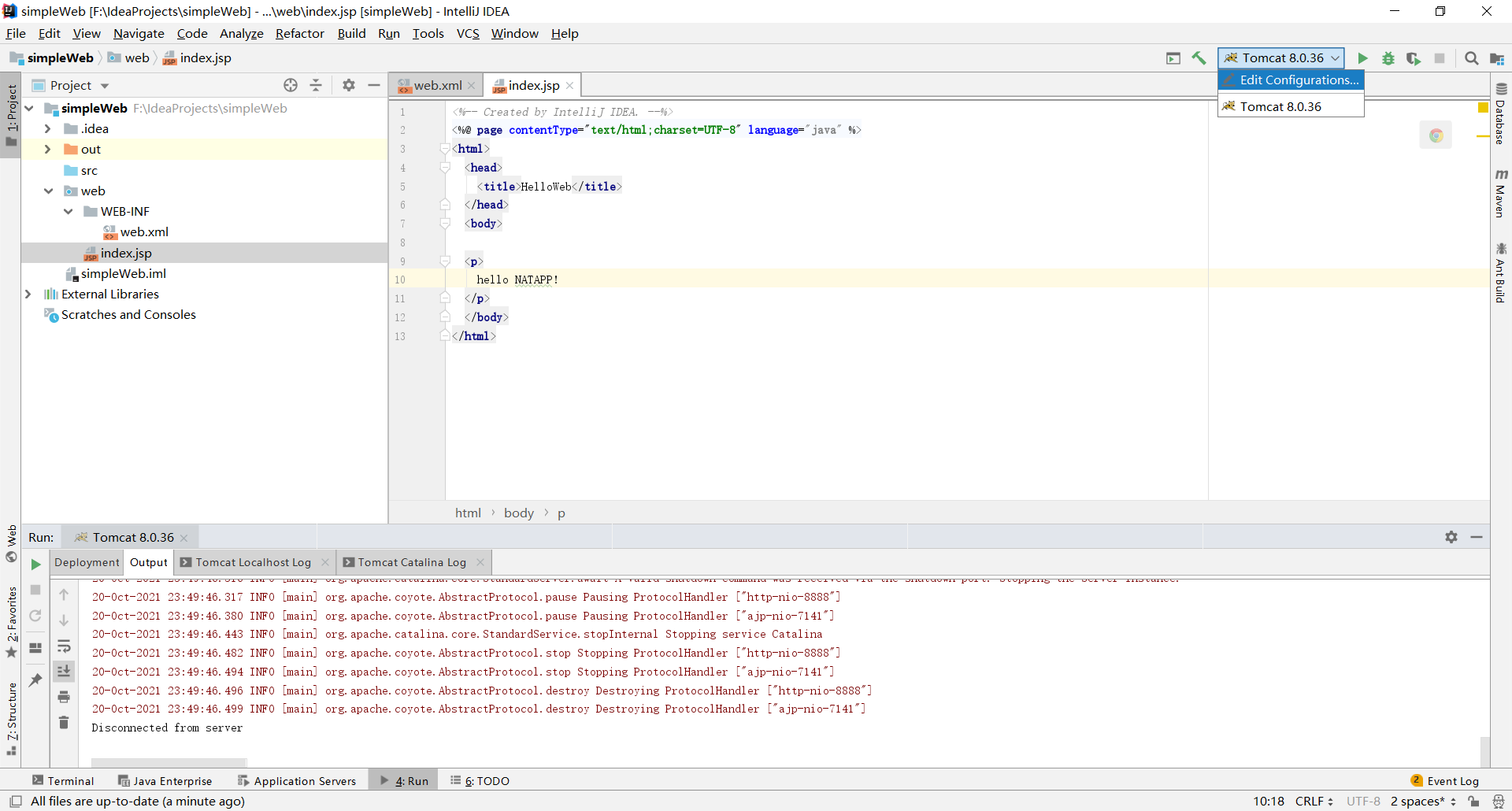Screen dimensions: 1512x811
Task: Click horizontal scrollbar in console output
Action: pyautogui.click(x=169, y=762)
